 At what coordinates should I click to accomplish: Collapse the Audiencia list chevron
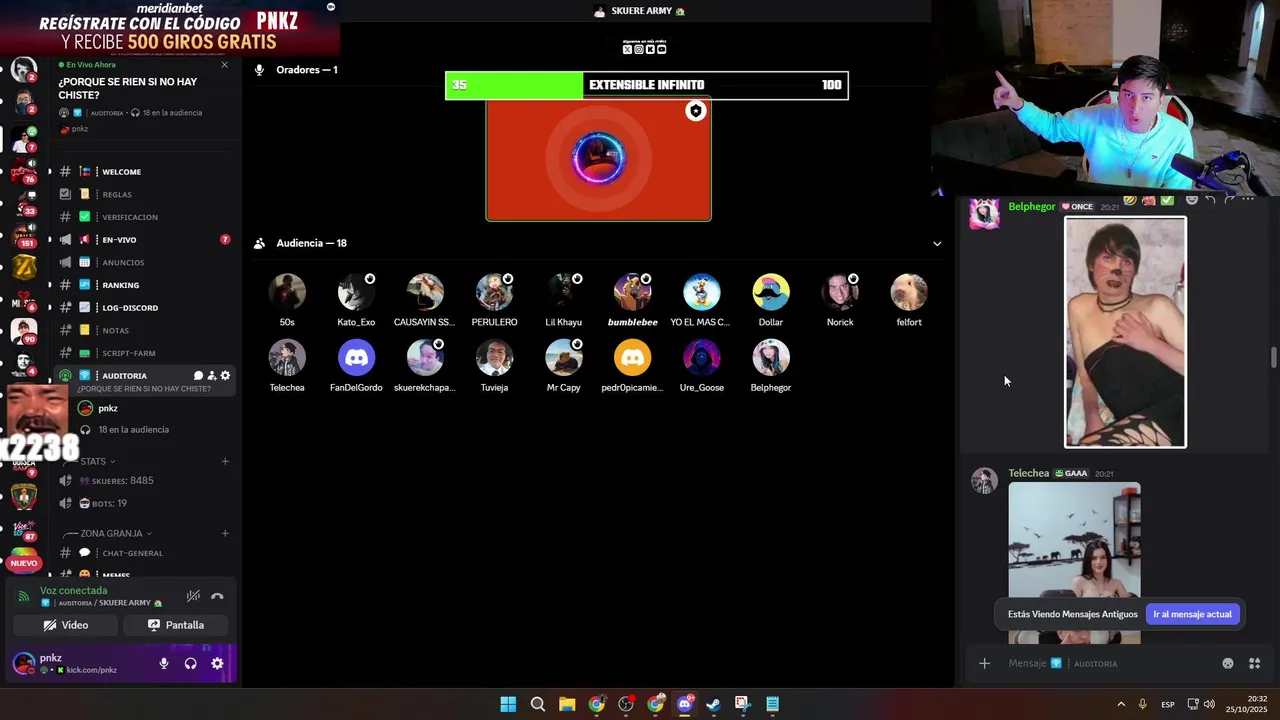[937, 243]
